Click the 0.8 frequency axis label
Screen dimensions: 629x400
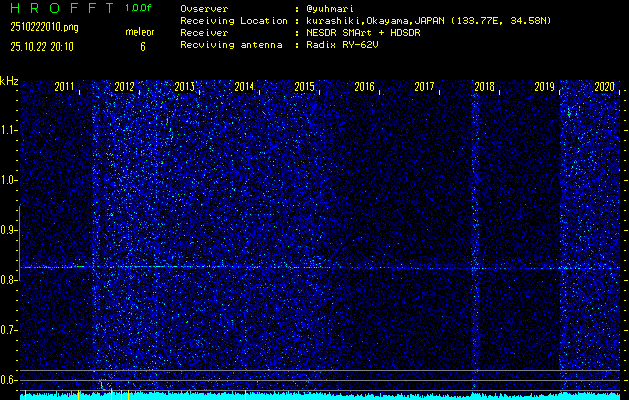pos(9,279)
